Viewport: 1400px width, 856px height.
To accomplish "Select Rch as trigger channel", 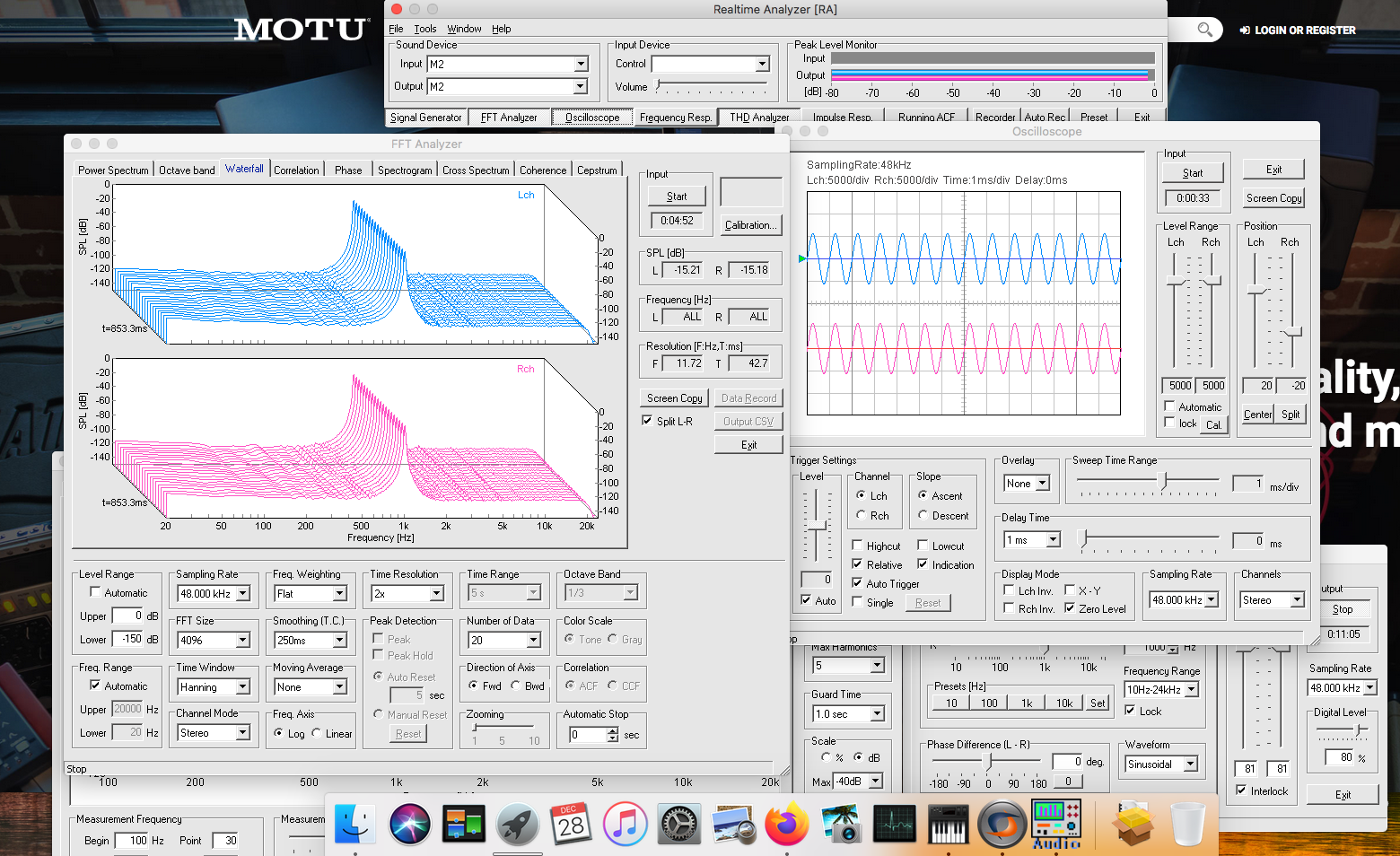I will (x=861, y=515).
